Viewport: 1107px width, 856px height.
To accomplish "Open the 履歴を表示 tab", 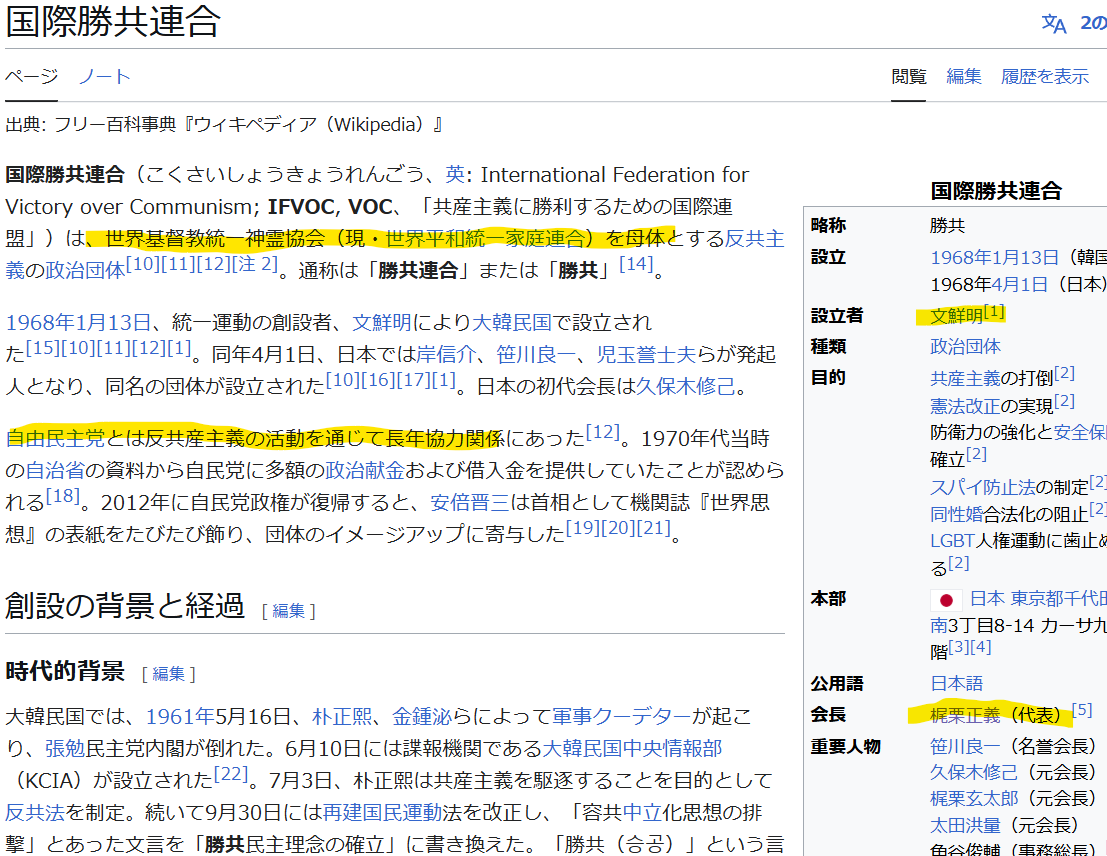I will click(x=1045, y=76).
